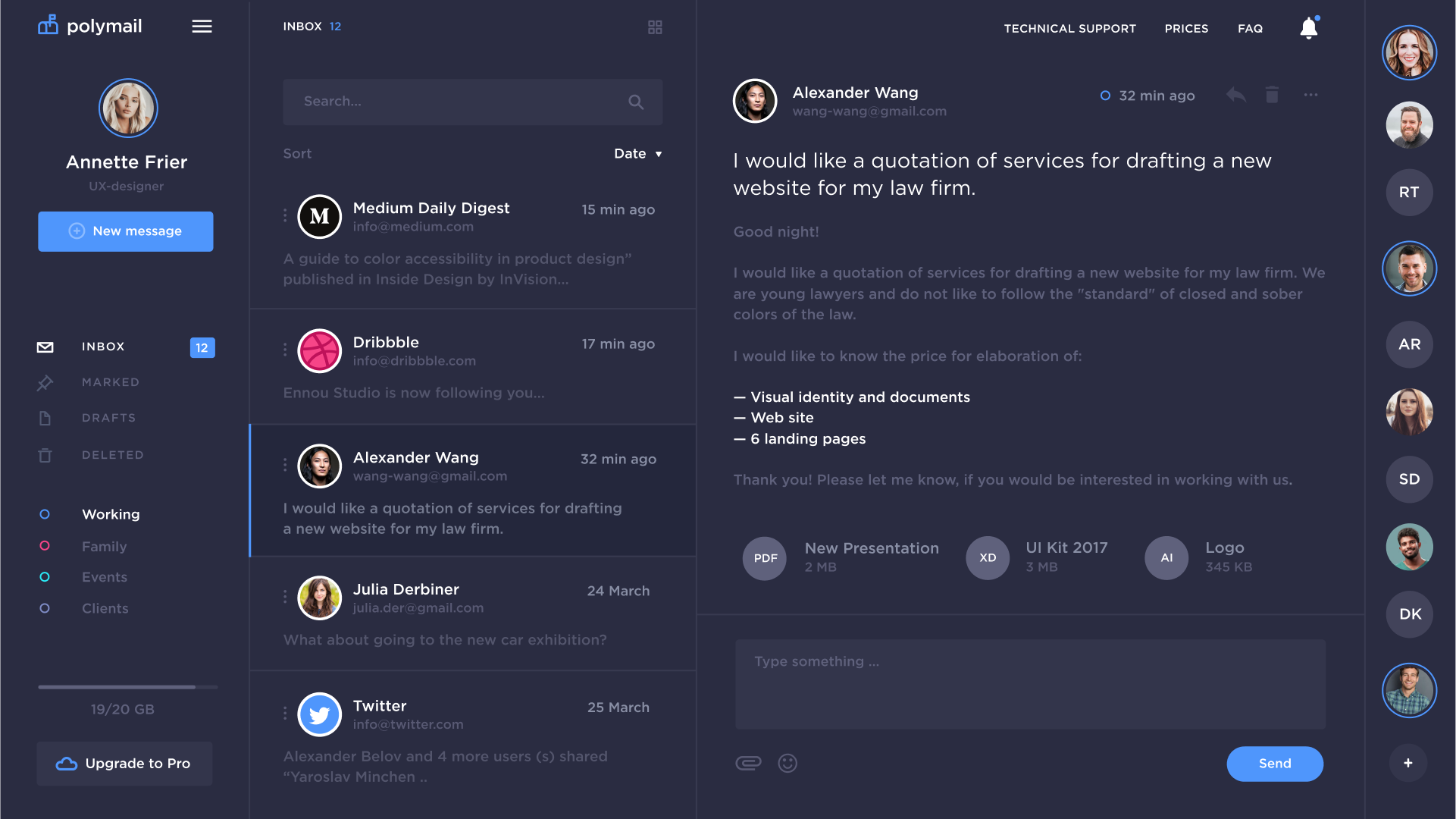Delete the open email with trash icon
1456x819 pixels.
tap(1272, 95)
